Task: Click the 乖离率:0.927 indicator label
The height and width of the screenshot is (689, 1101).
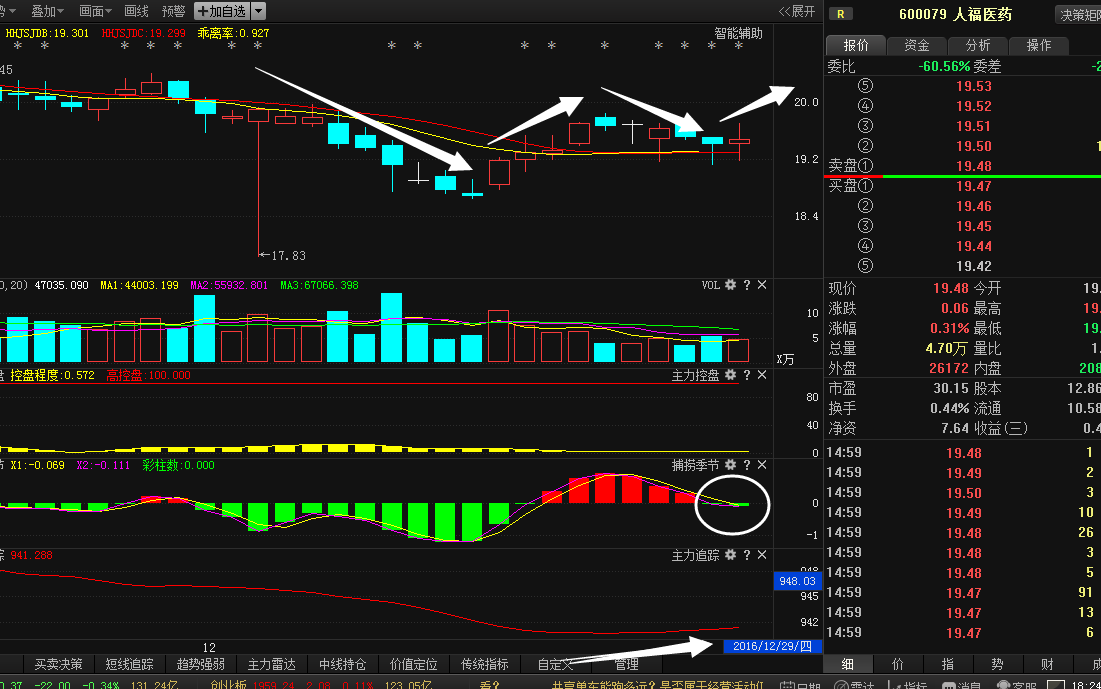Action: coord(233,33)
